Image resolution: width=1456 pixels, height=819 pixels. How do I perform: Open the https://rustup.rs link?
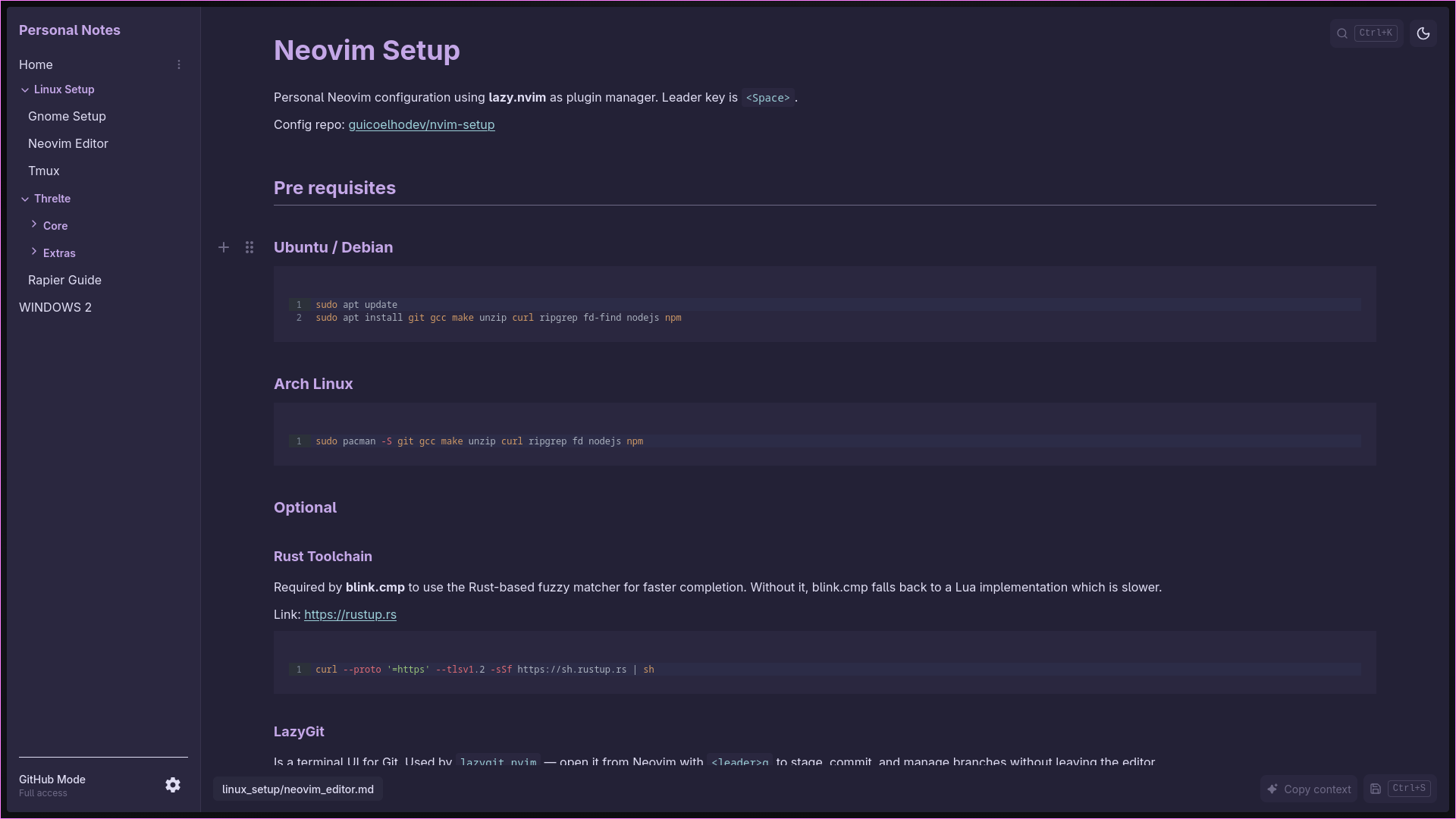[350, 614]
